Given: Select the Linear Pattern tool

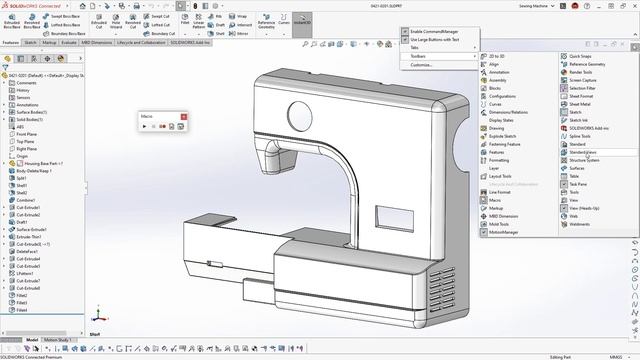Looking at the screenshot, I should 198,21.
